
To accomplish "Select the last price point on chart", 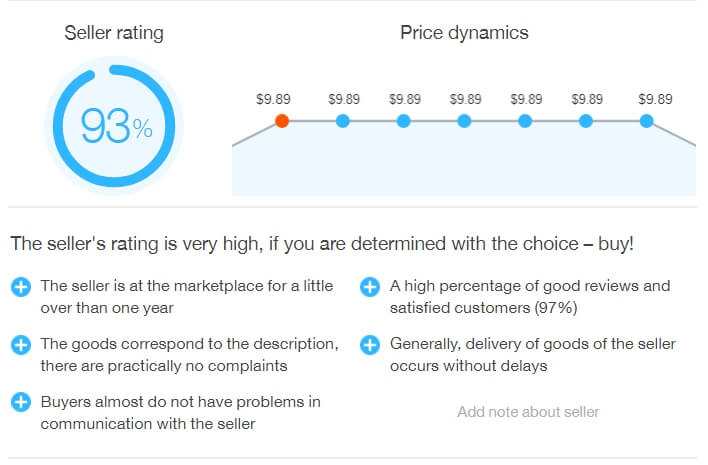I will click(x=647, y=121).
